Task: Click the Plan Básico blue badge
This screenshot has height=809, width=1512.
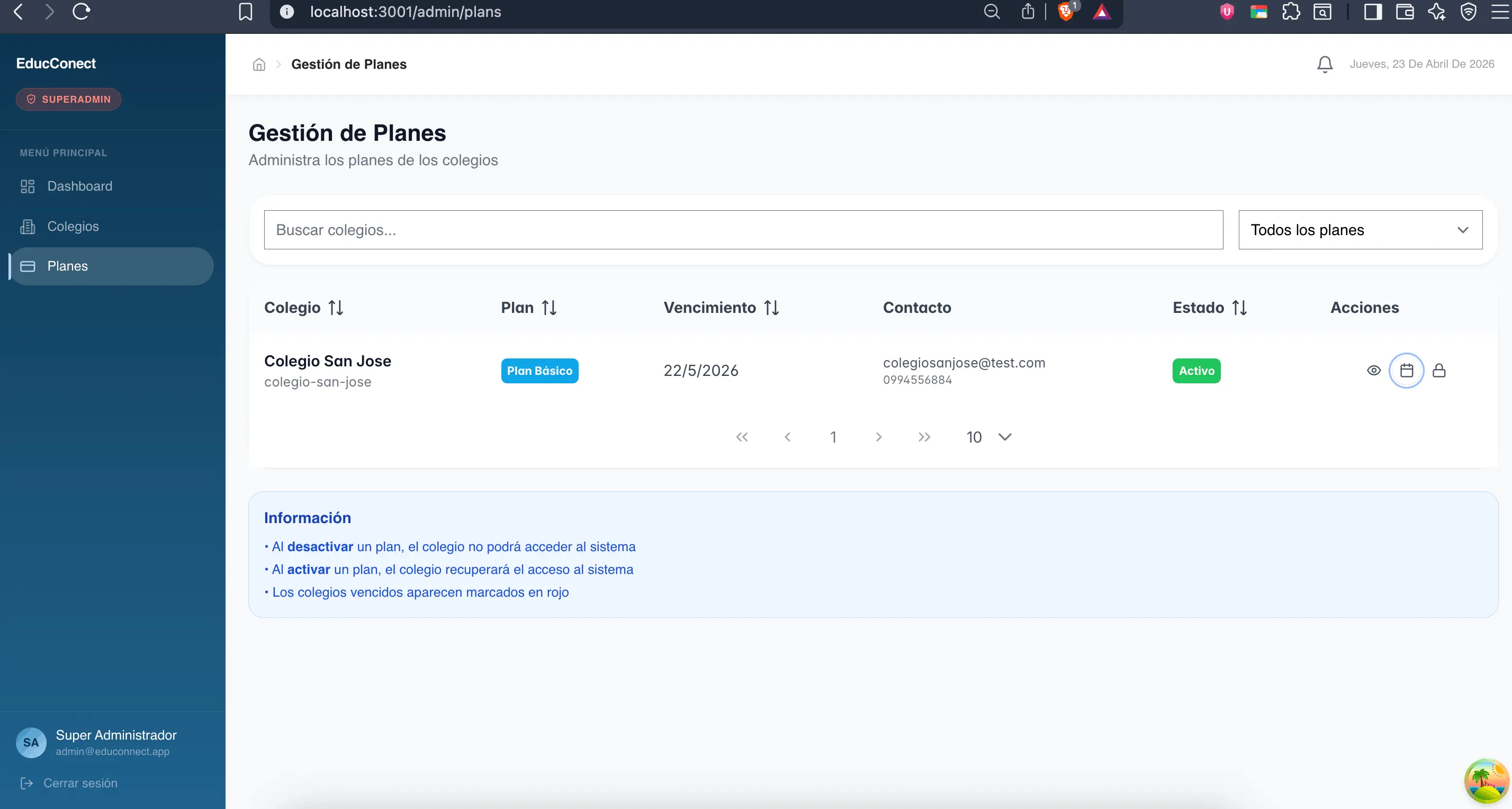Action: pyautogui.click(x=539, y=371)
